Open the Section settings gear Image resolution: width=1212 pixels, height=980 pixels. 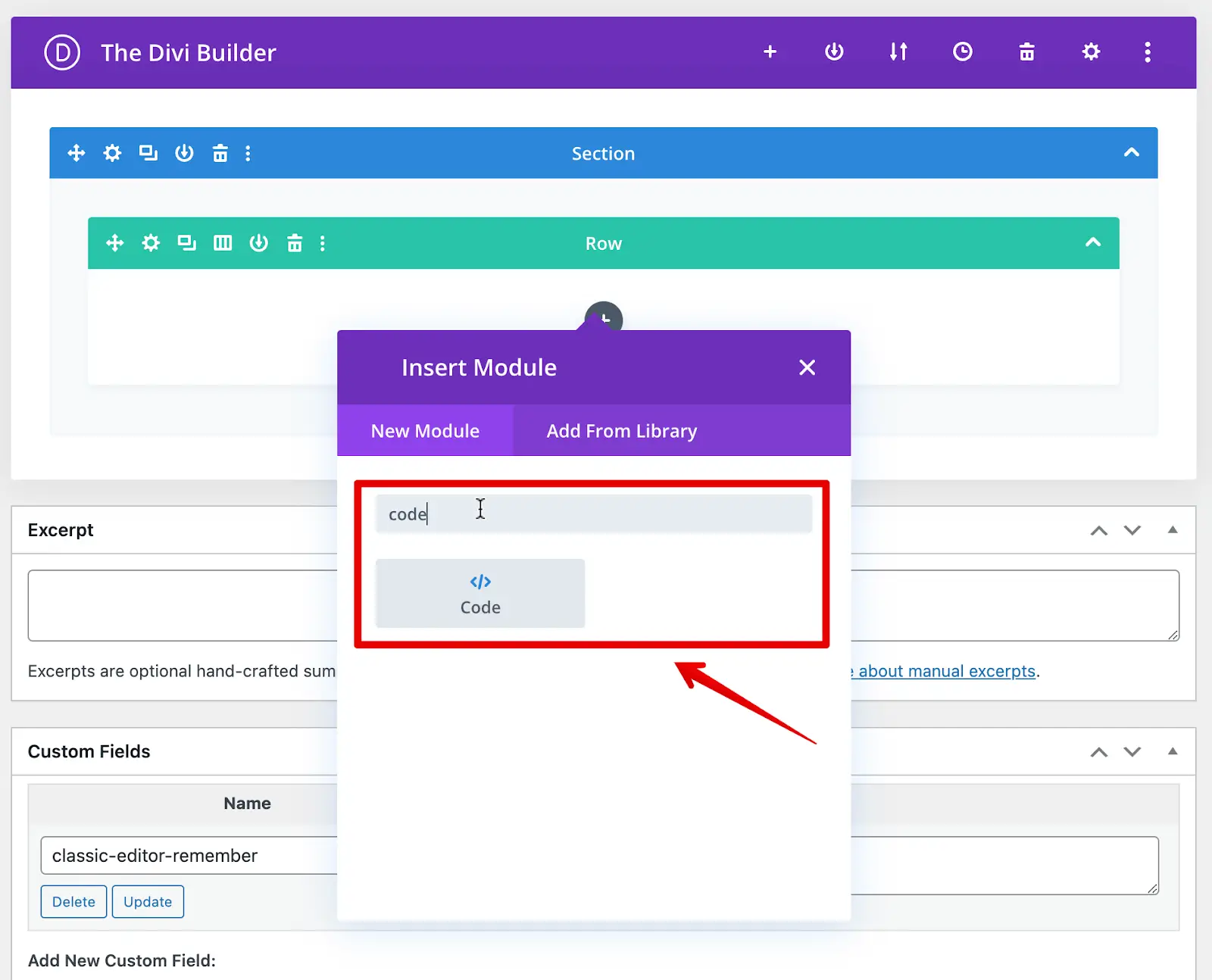[x=112, y=152]
